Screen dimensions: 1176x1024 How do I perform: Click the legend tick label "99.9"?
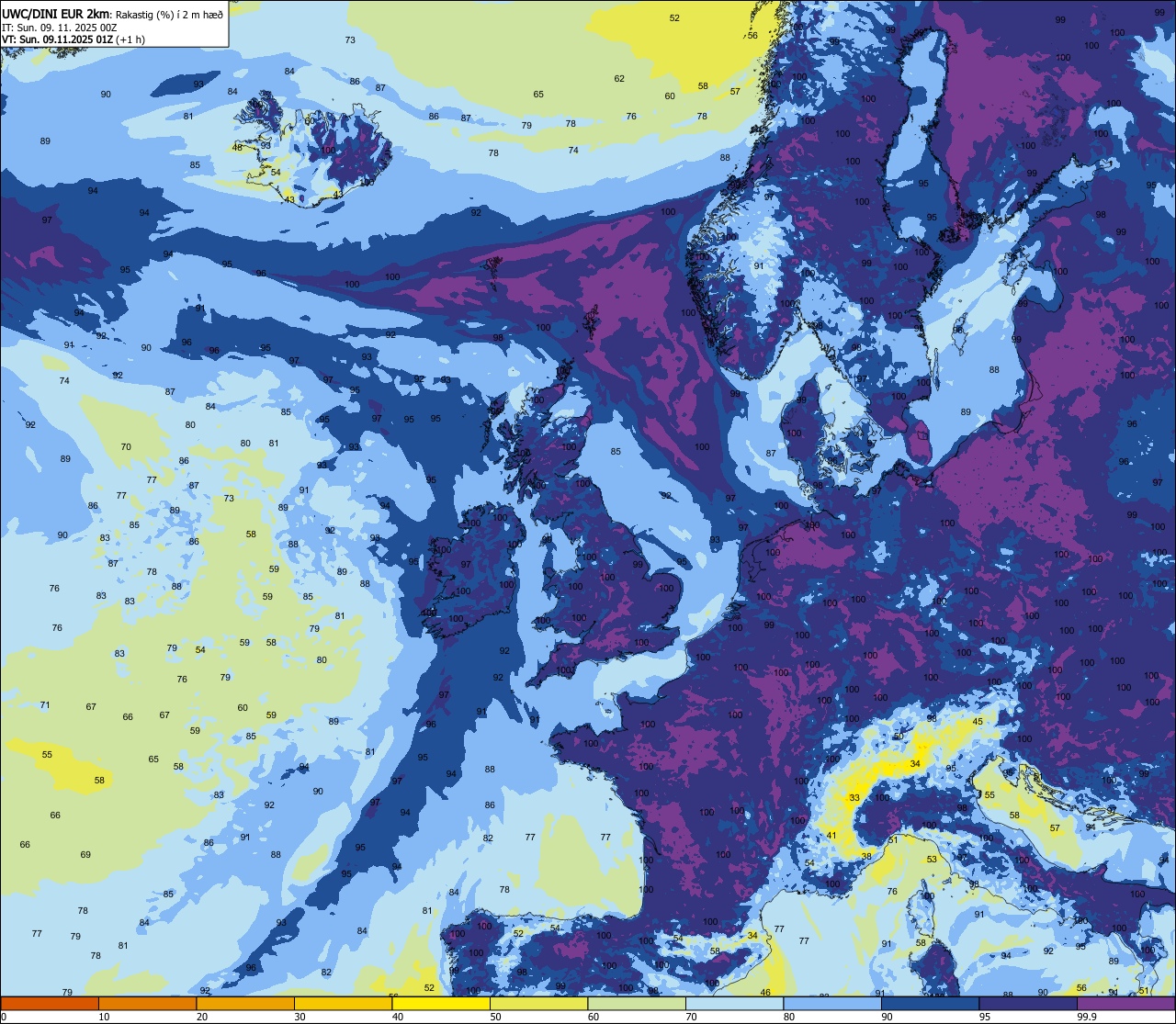pos(1088,1017)
